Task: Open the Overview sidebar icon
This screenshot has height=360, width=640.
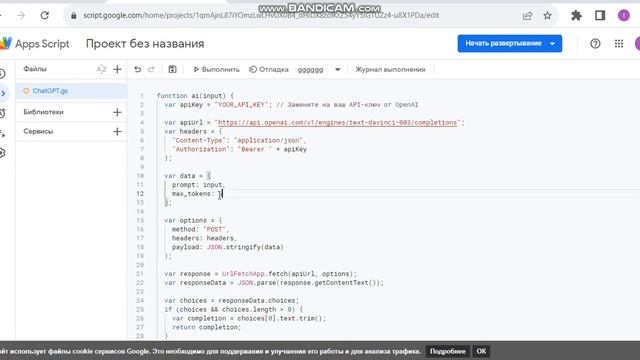Action: pos(2,74)
